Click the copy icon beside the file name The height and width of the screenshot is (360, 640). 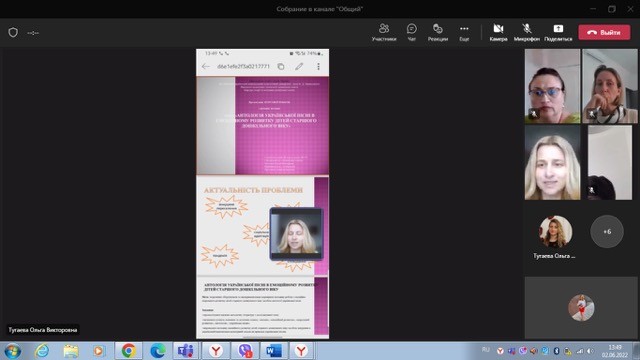click(281, 66)
